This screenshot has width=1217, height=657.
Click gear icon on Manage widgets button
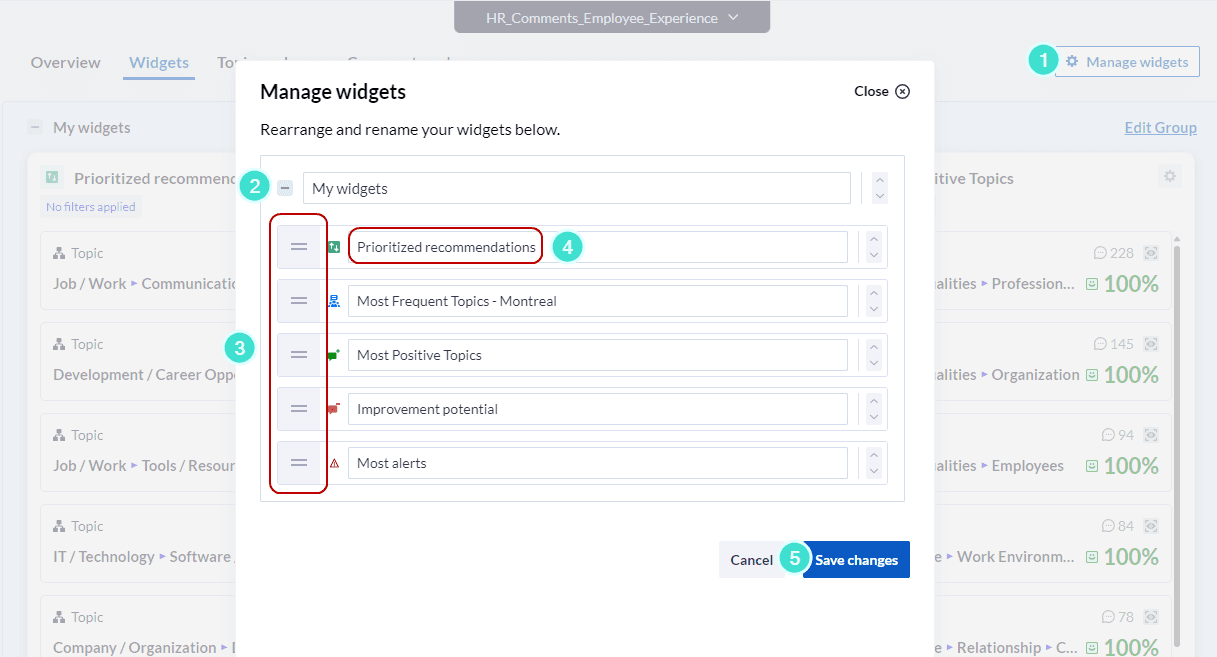click(x=1072, y=62)
